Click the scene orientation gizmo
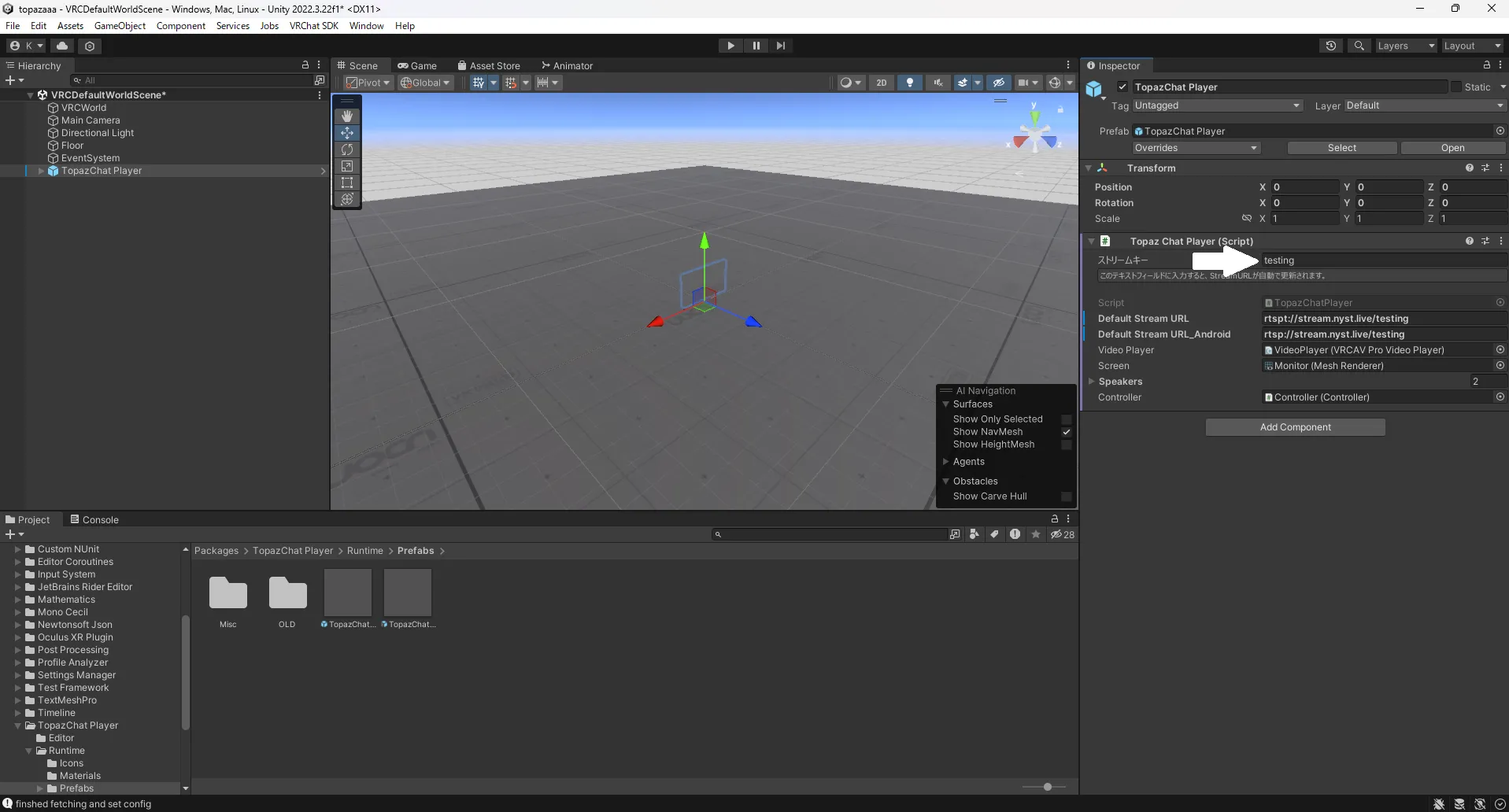The image size is (1509, 812). pyautogui.click(x=1035, y=135)
